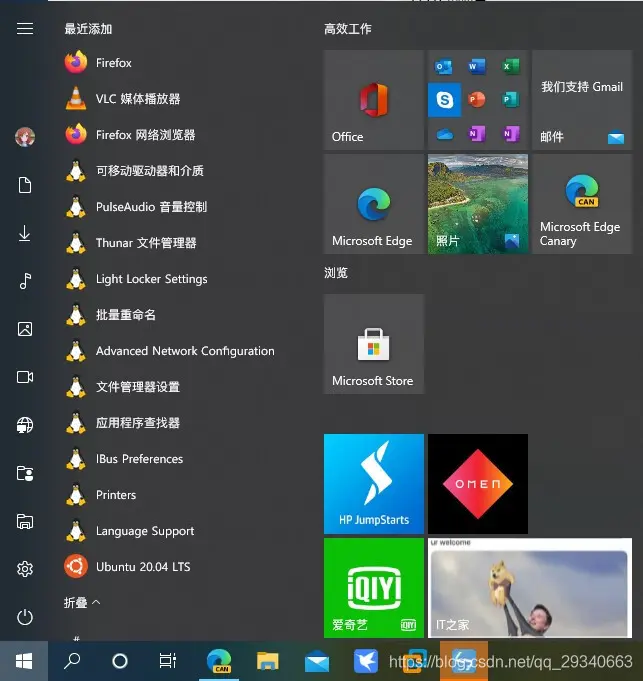643x681 pixels.
Task: Click the 最近添加 section heading
Action: (x=89, y=29)
